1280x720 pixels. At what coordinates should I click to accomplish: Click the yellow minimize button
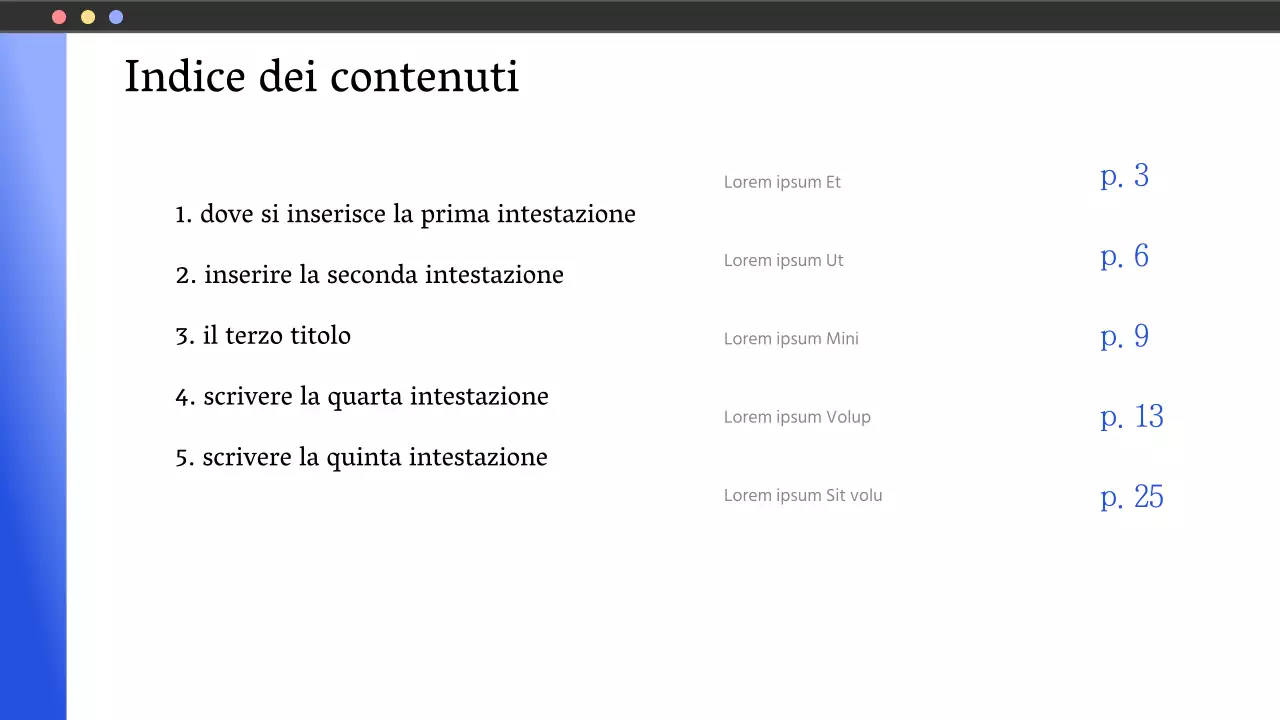point(87,16)
